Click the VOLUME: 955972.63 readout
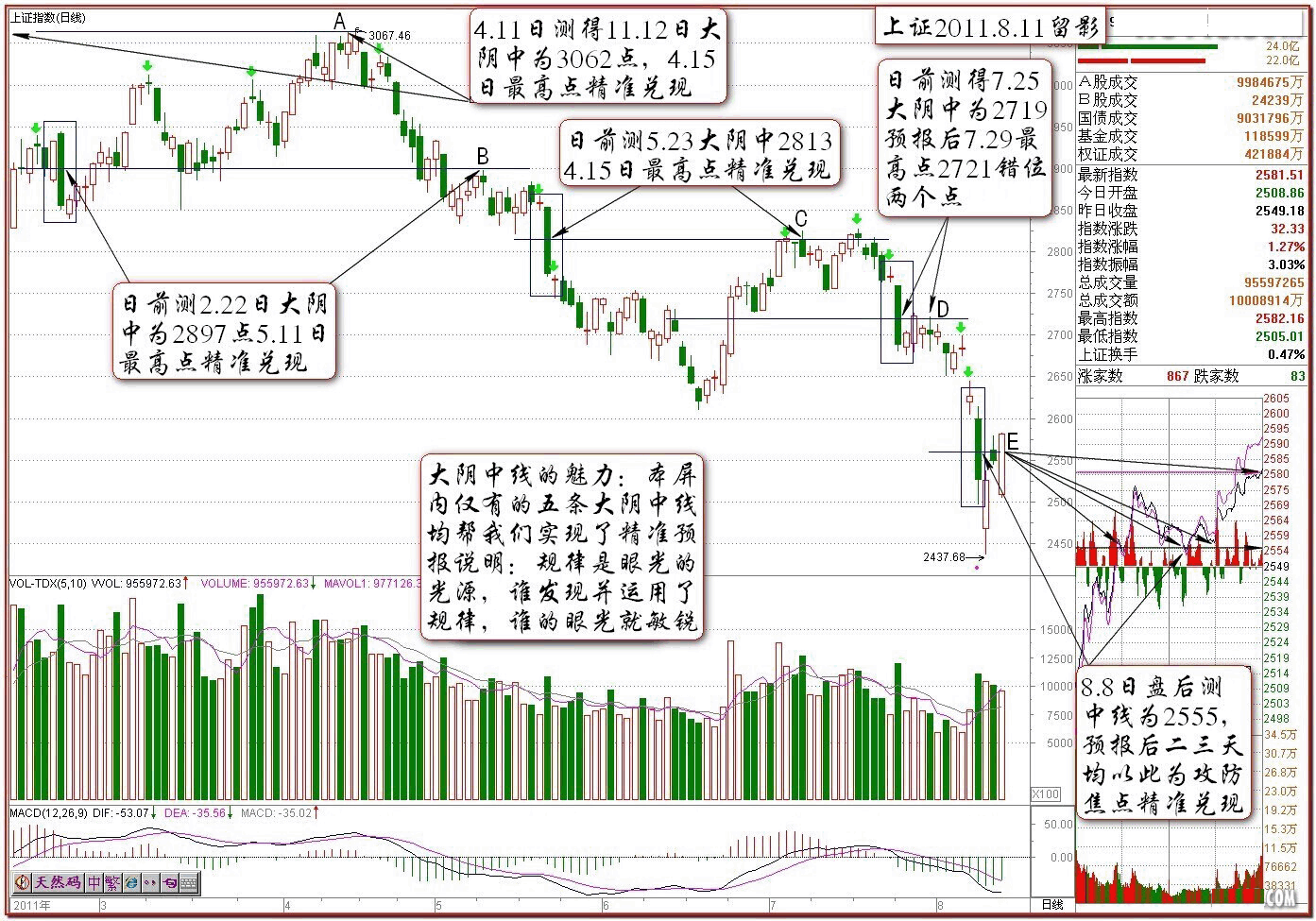The width and height of the screenshot is (1316, 921). (x=254, y=584)
